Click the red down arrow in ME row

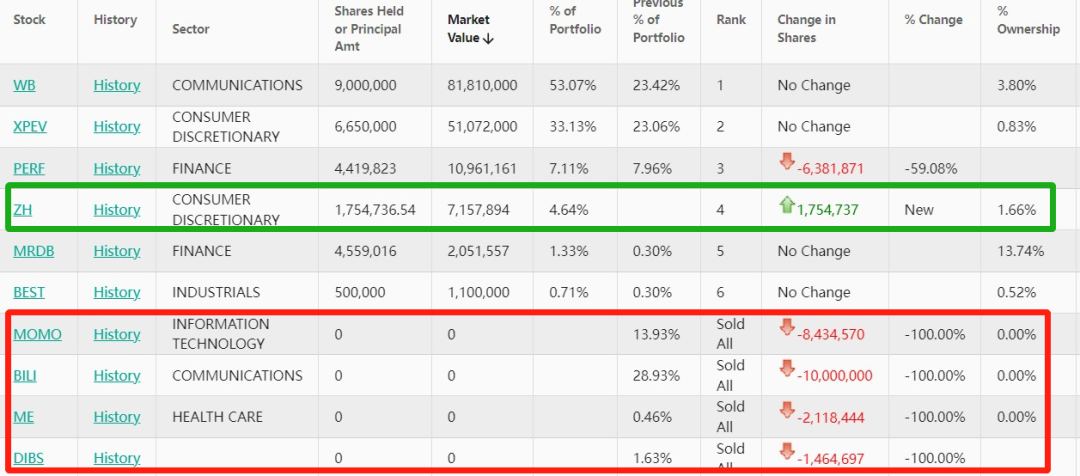(x=787, y=411)
